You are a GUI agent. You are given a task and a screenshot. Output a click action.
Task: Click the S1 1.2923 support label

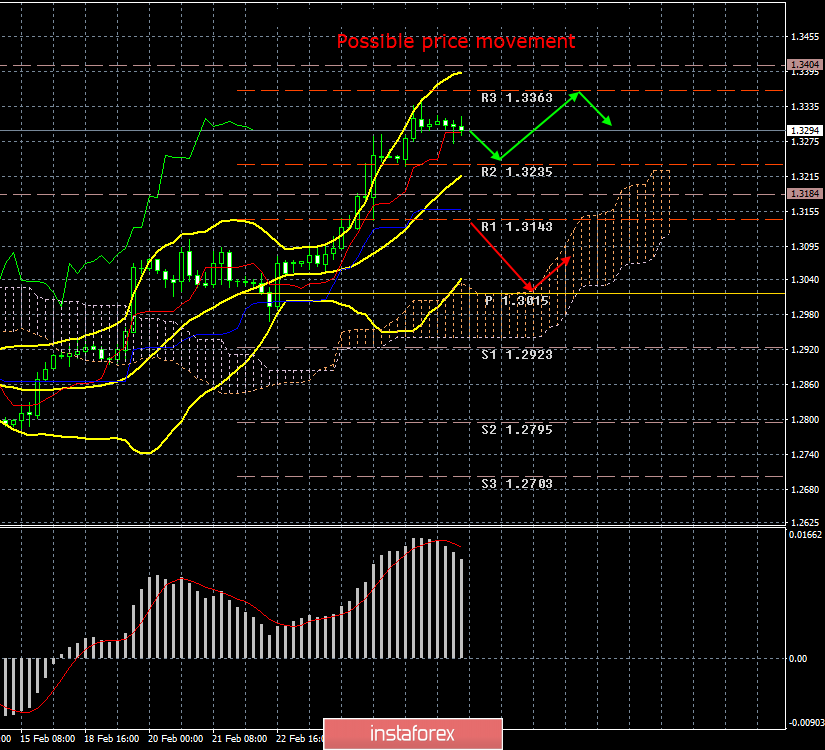tap(517, 355)
